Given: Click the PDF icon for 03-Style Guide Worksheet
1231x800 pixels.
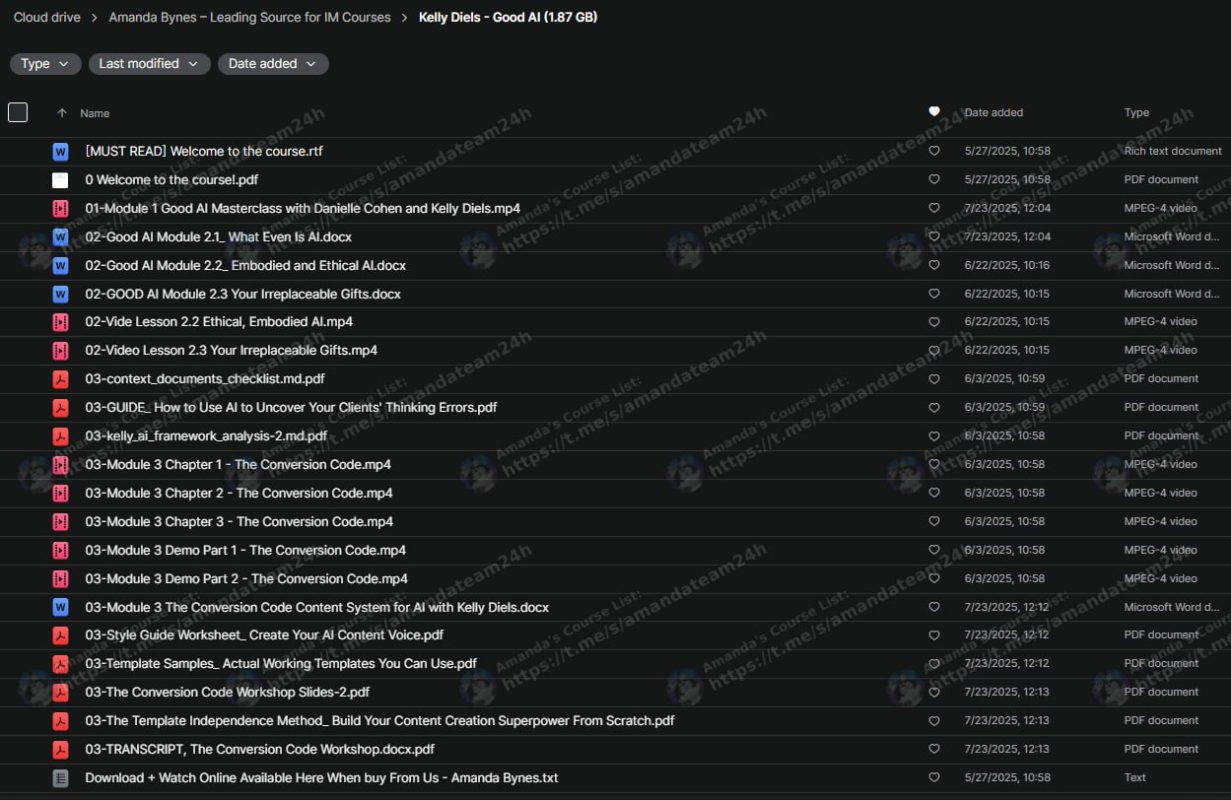Looking at the screenshot, I should click(60, 635).
